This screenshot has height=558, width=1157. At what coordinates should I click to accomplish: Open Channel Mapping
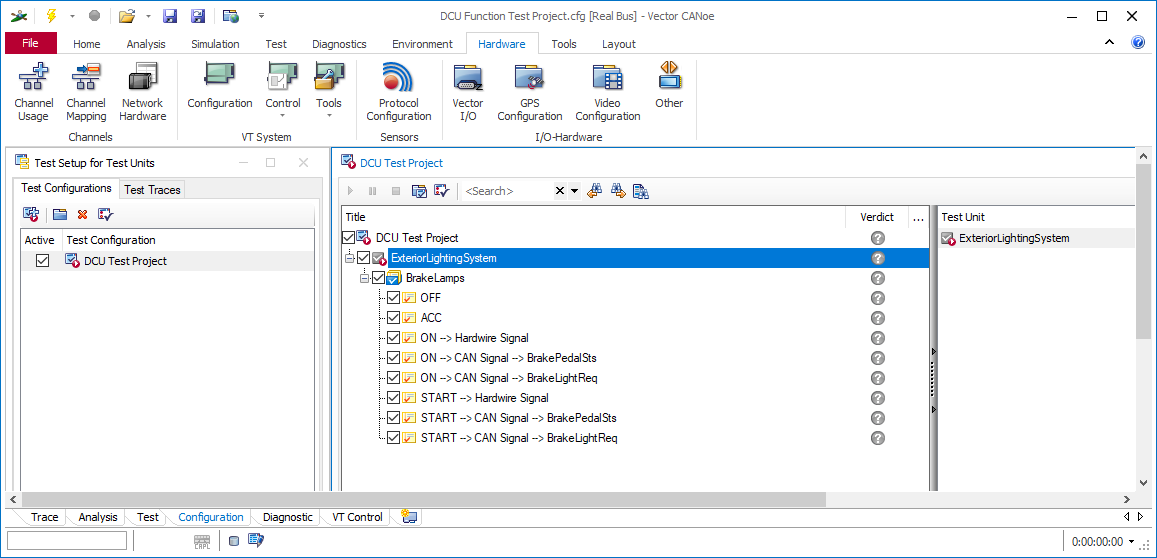tap(86, 92)
